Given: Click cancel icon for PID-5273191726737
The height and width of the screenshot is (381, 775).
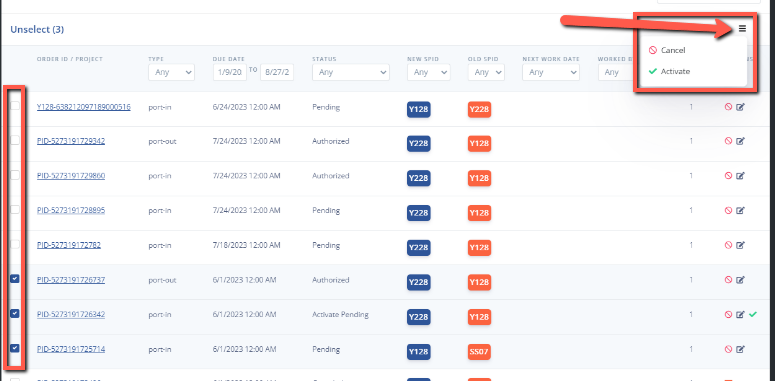Looking at the screenshot, I should 728,280.
